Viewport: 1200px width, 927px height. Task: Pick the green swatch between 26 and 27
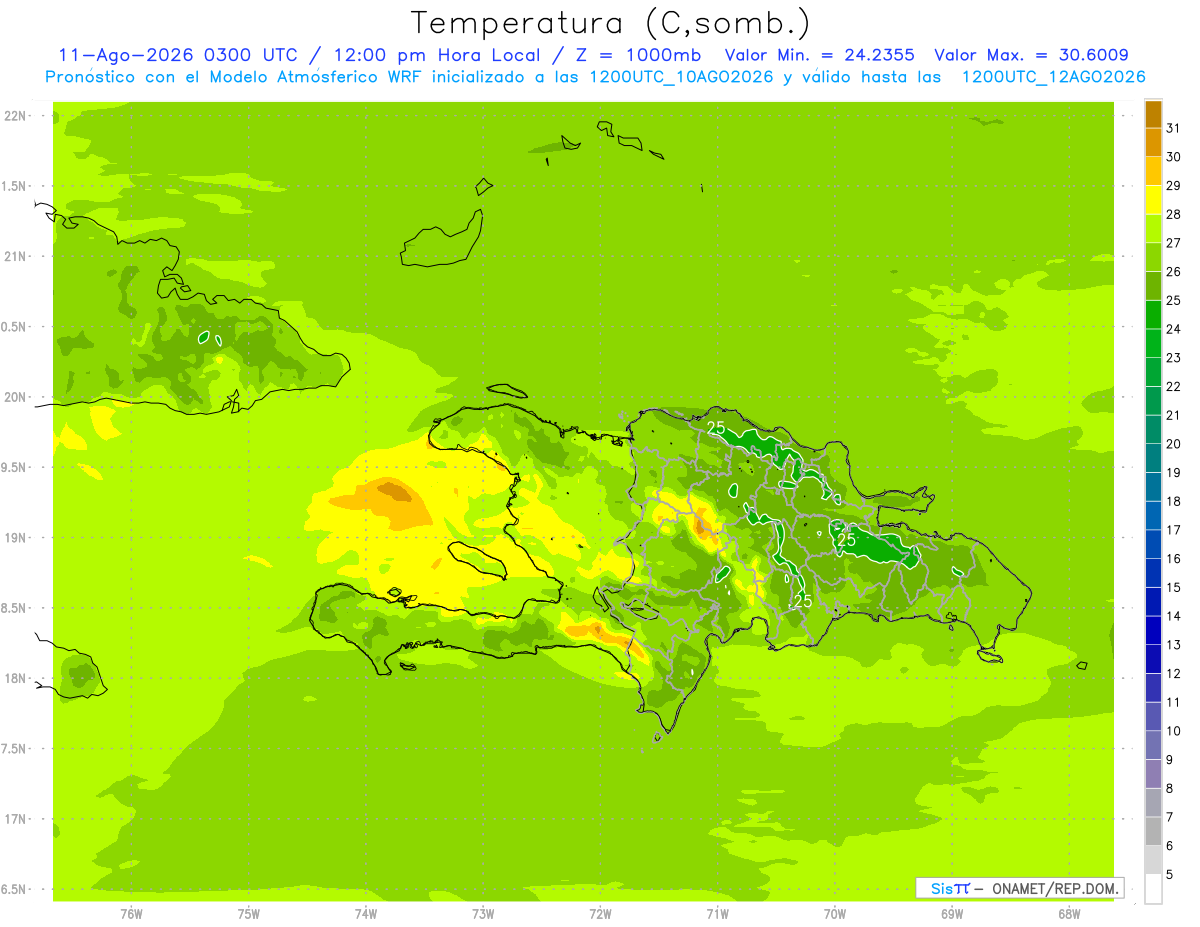[x=1153, y=258]
